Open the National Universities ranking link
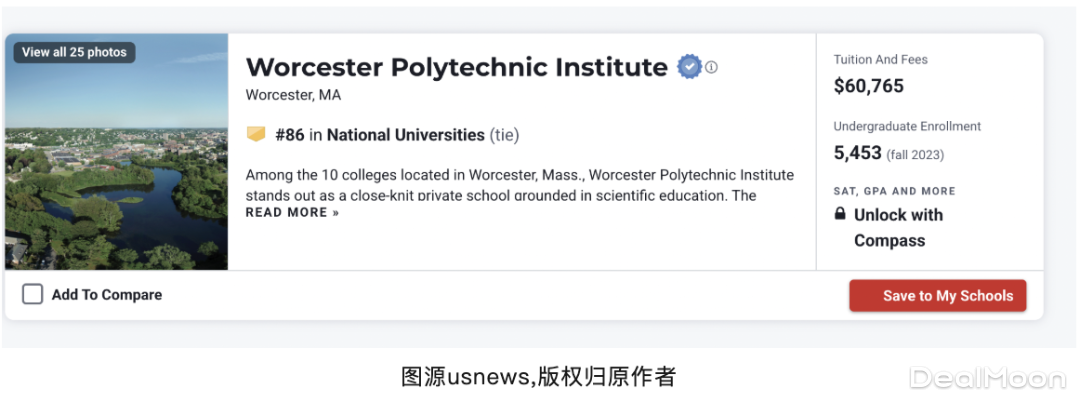 tap(405, 135)
